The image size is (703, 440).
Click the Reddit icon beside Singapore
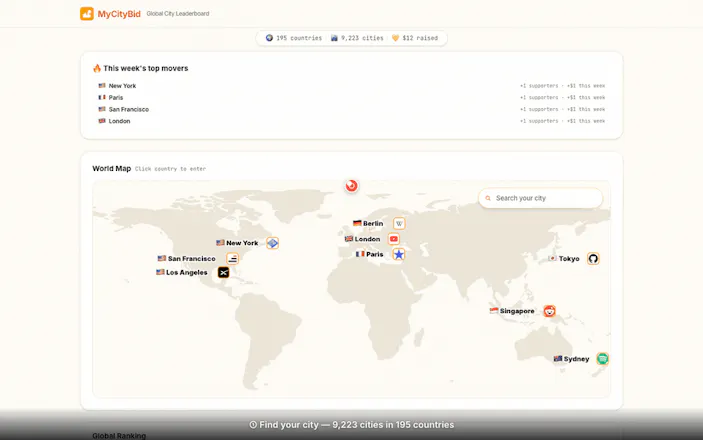point(549,311)
